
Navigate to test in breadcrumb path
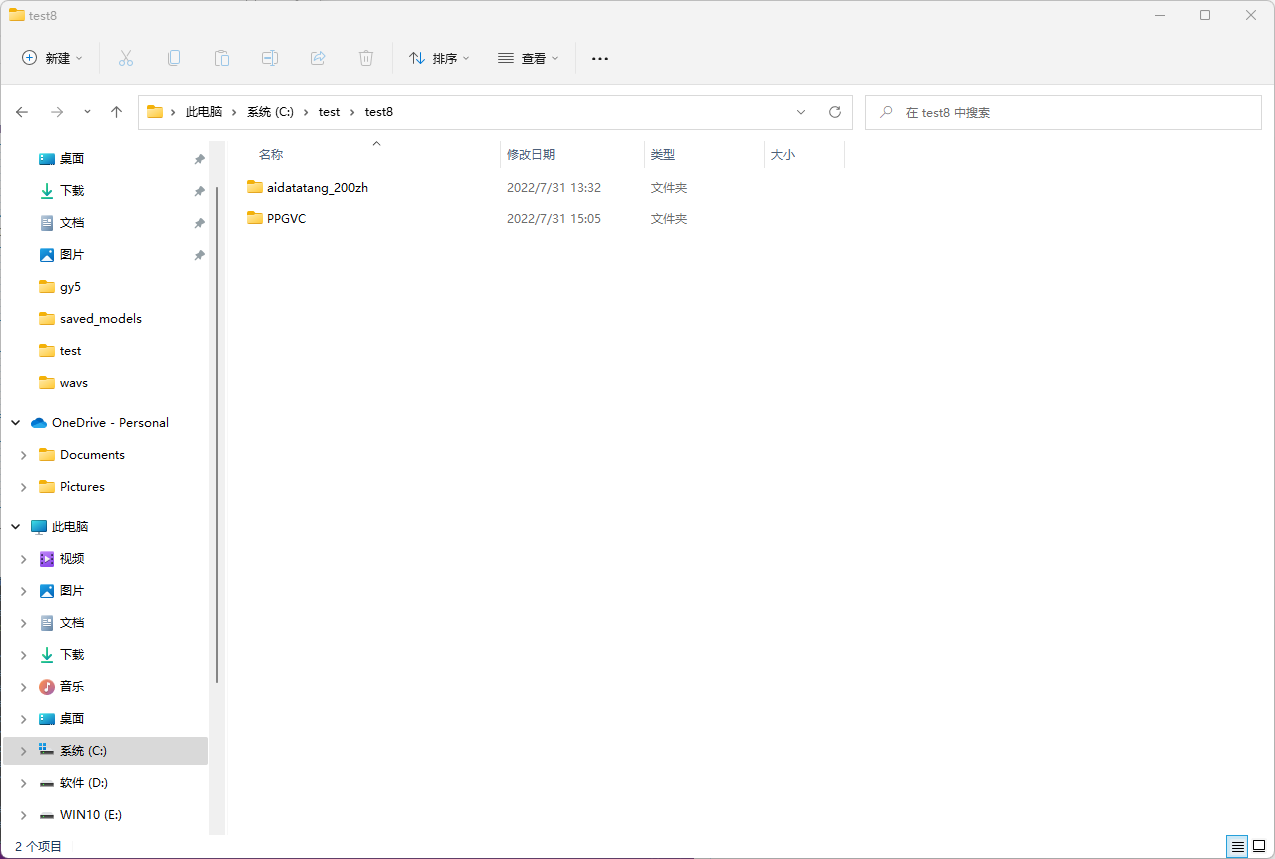tap(329, 111)
